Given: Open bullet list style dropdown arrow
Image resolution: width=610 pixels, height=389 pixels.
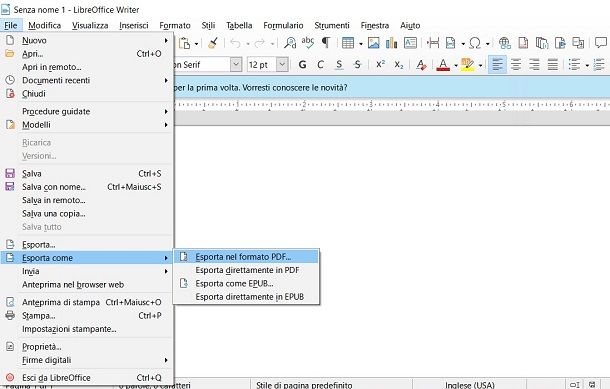Looking at the screenshot, I should click(587, 65).
